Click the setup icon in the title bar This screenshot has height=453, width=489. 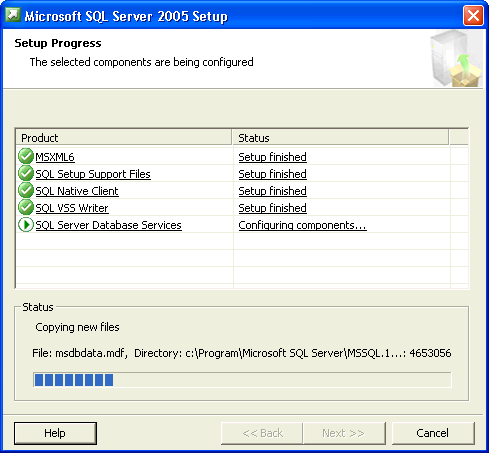13,15
